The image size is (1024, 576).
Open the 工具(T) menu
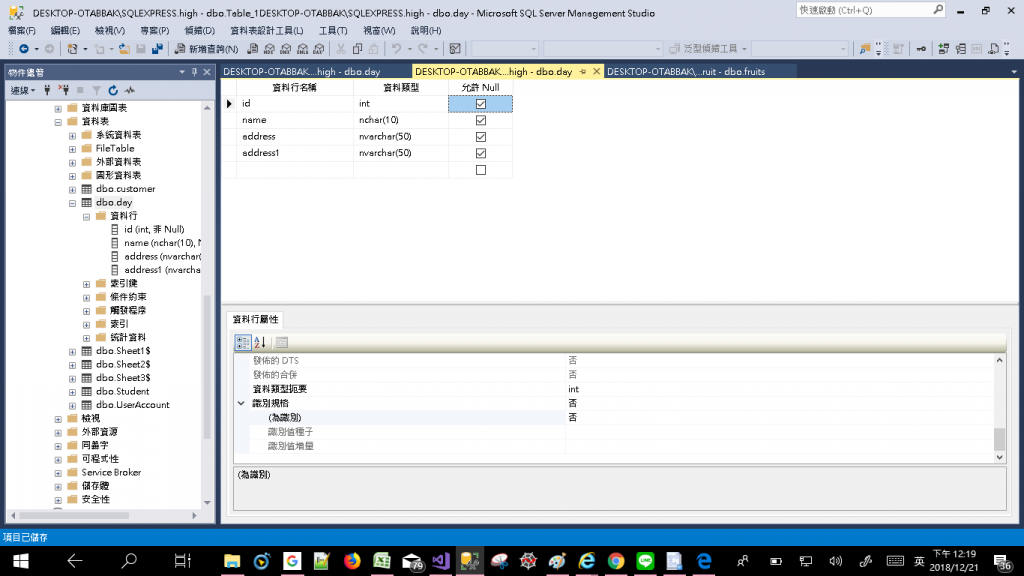point(333,31)
